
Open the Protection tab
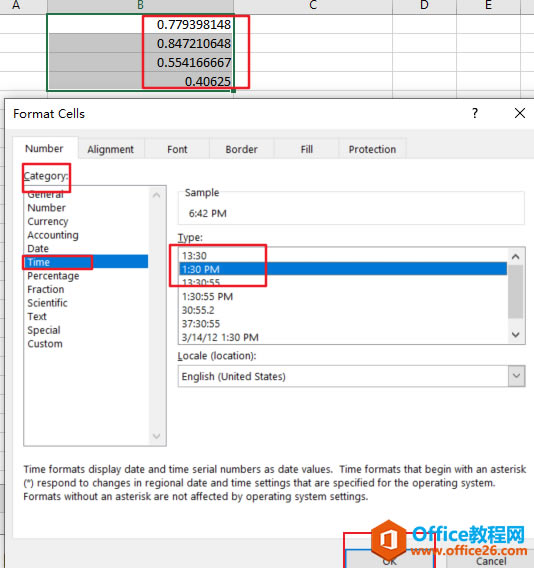pyautogui.click(x=372, y=149)
